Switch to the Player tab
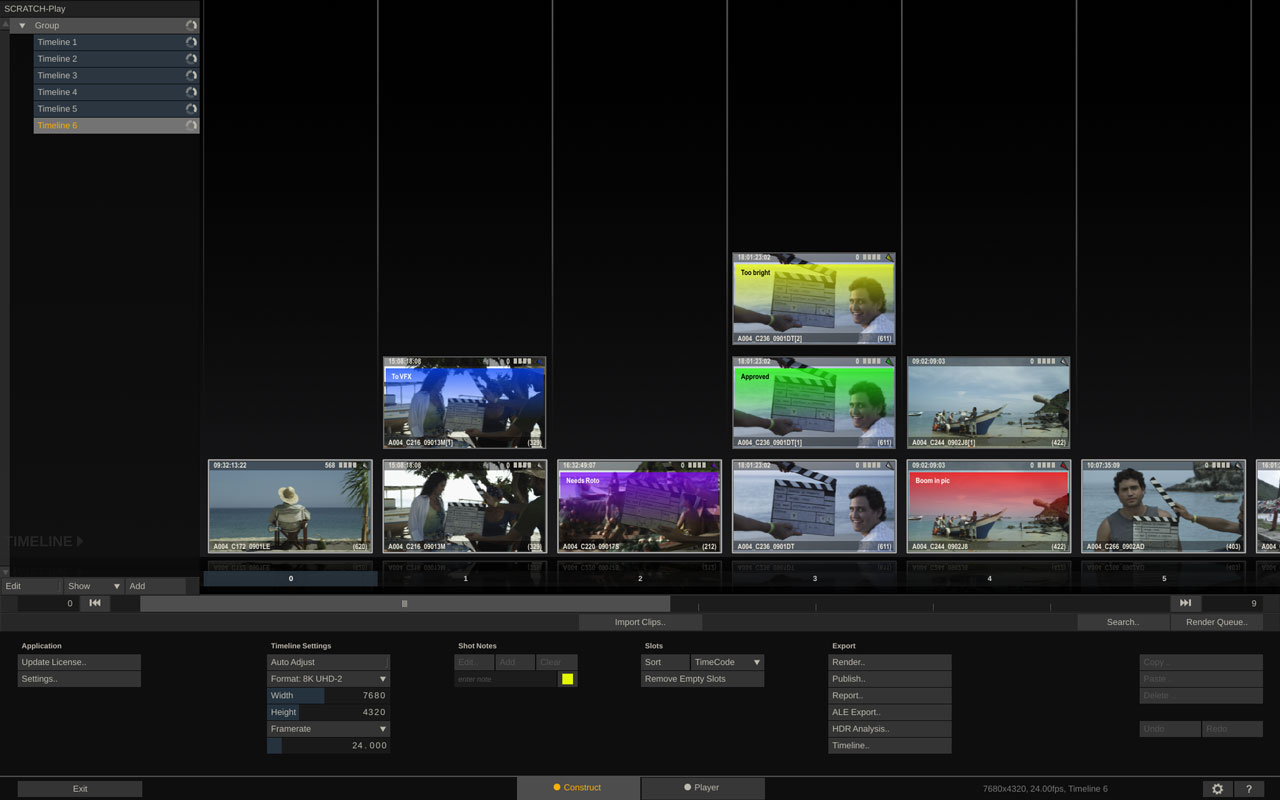The width and height of the screenshot is (1280, 800). [x=702, y=788]
